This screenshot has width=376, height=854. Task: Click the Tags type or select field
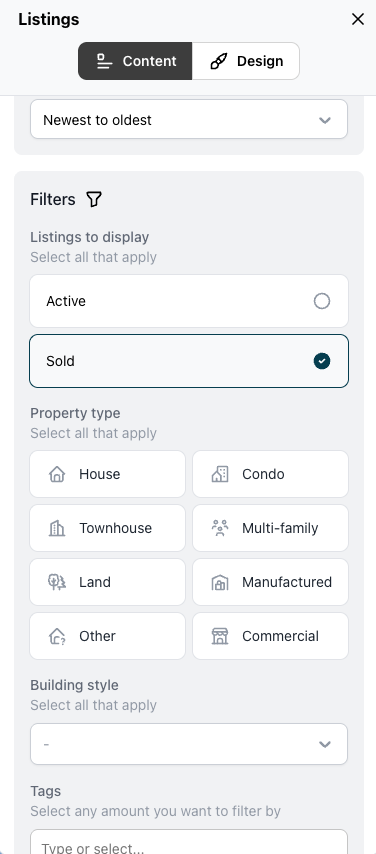coord(189,841)
